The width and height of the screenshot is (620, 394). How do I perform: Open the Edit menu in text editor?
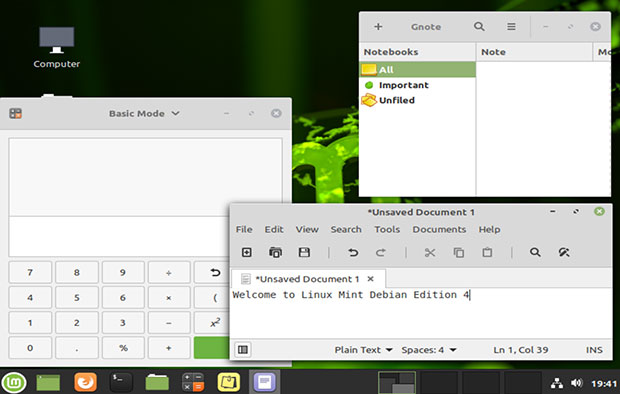tap(274, 229)
